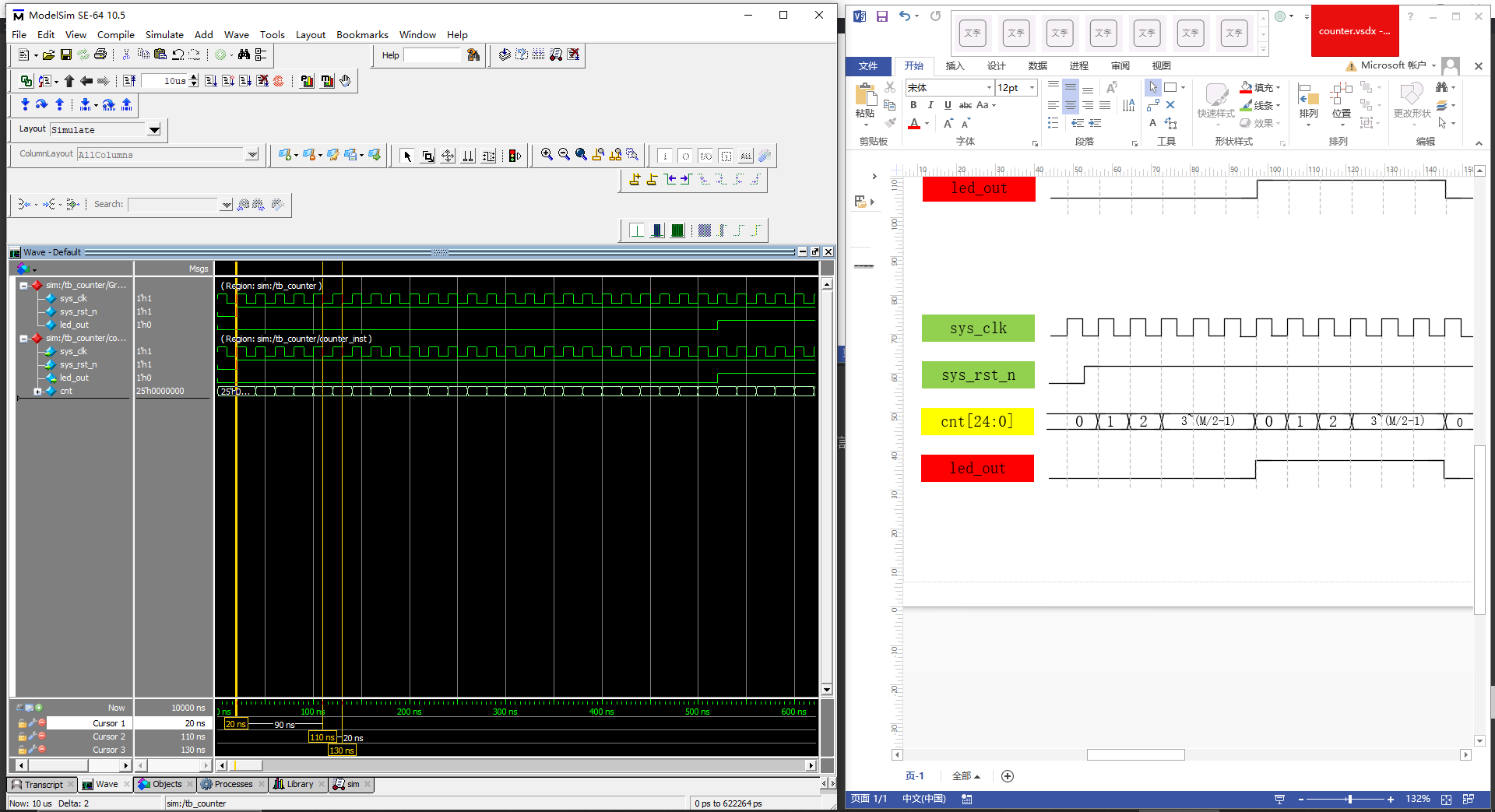Click the Paste button in Visio
Image resolution: width=1495 pixels, height=812 pixels.
point(865,104)
